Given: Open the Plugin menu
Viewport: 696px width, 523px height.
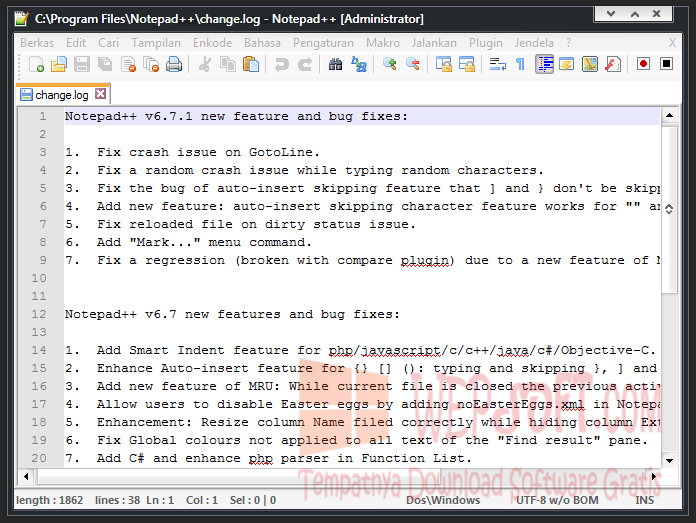Looking at the screenshot, I should click(x=486, y=43).
